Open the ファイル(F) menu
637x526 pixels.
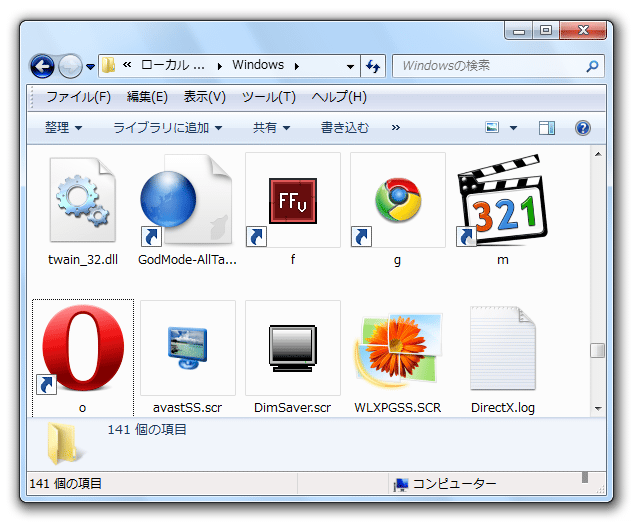tap(78, 97)
